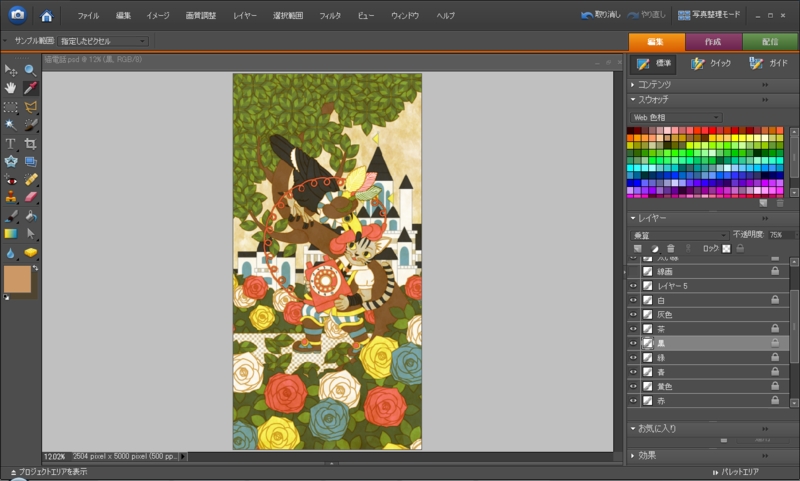
Task: Open the イメージ menu
Action: 158,16
